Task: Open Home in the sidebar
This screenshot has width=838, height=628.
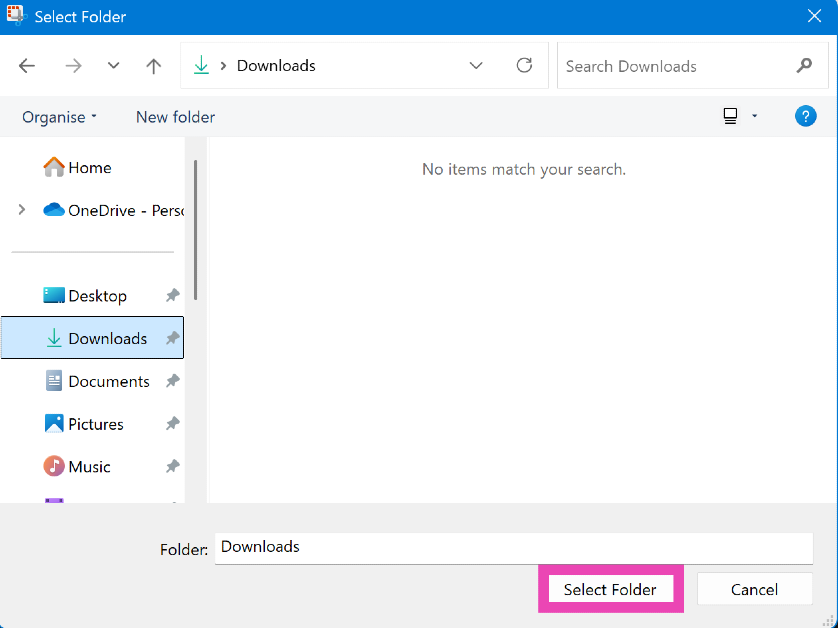Action: pos(89,168)
